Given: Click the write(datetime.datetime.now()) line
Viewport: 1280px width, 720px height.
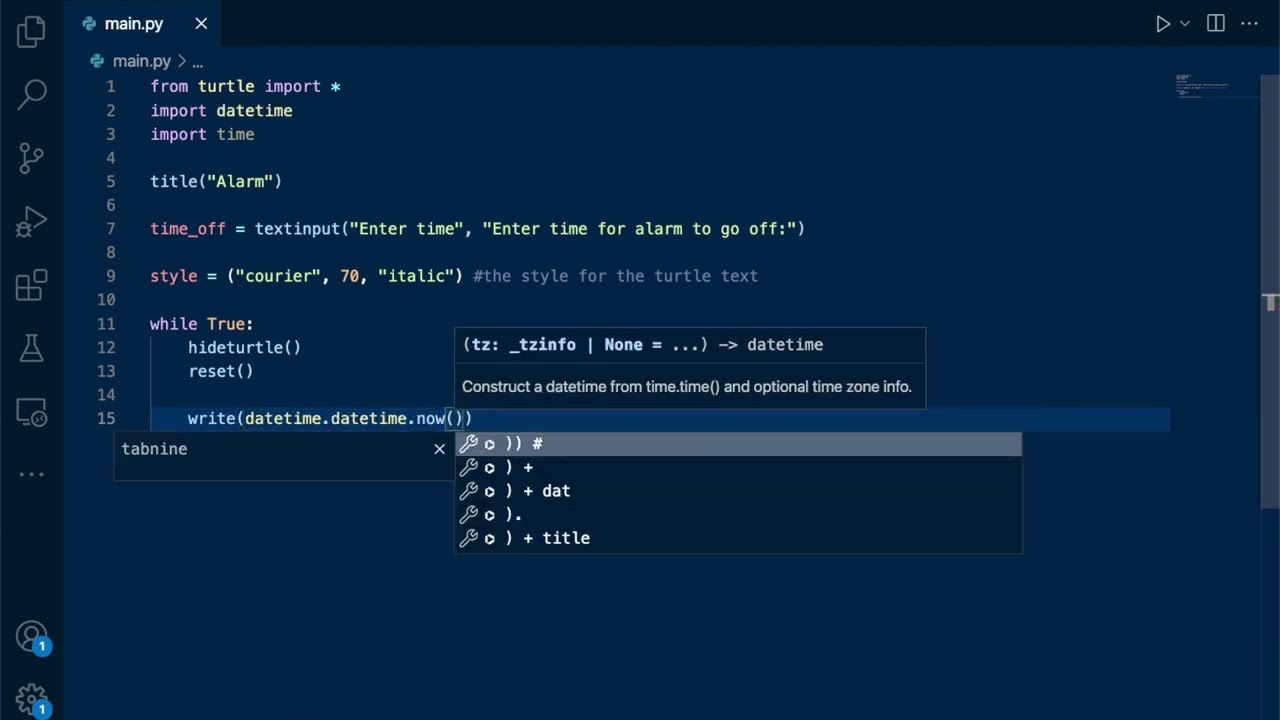Looking at the screenshot, I should point(330,418).
